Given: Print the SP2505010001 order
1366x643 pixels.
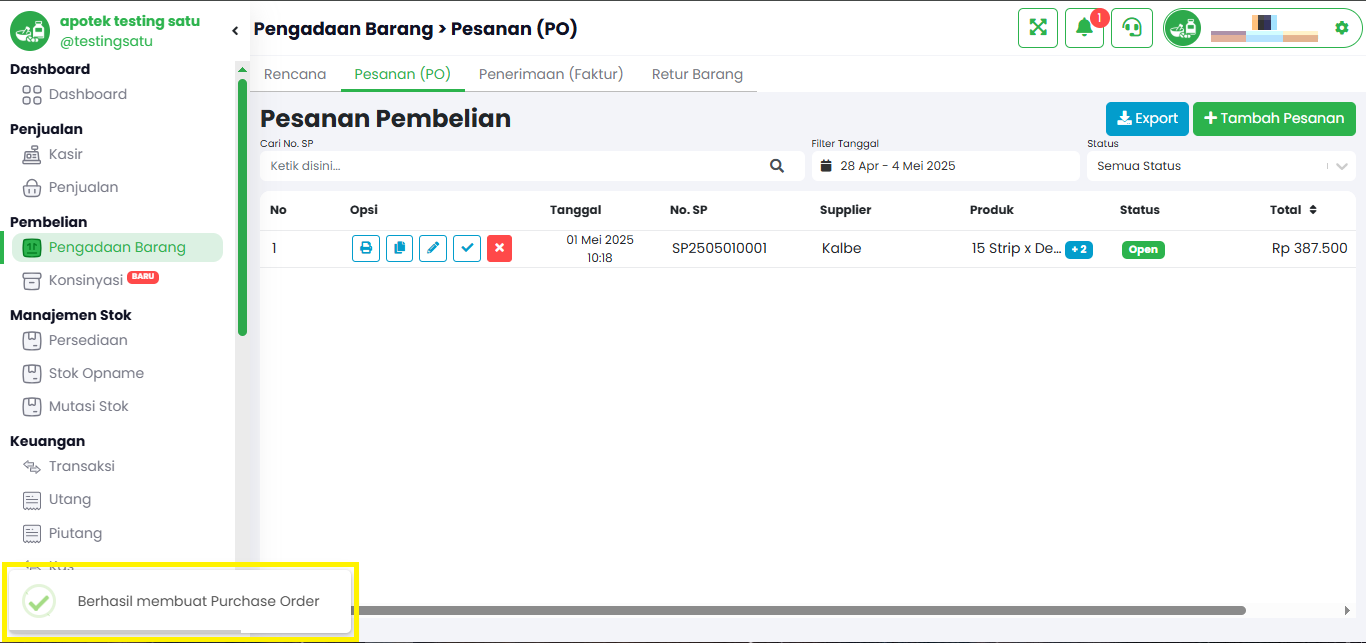Looking at the screenshot, I should pos(366,248).
